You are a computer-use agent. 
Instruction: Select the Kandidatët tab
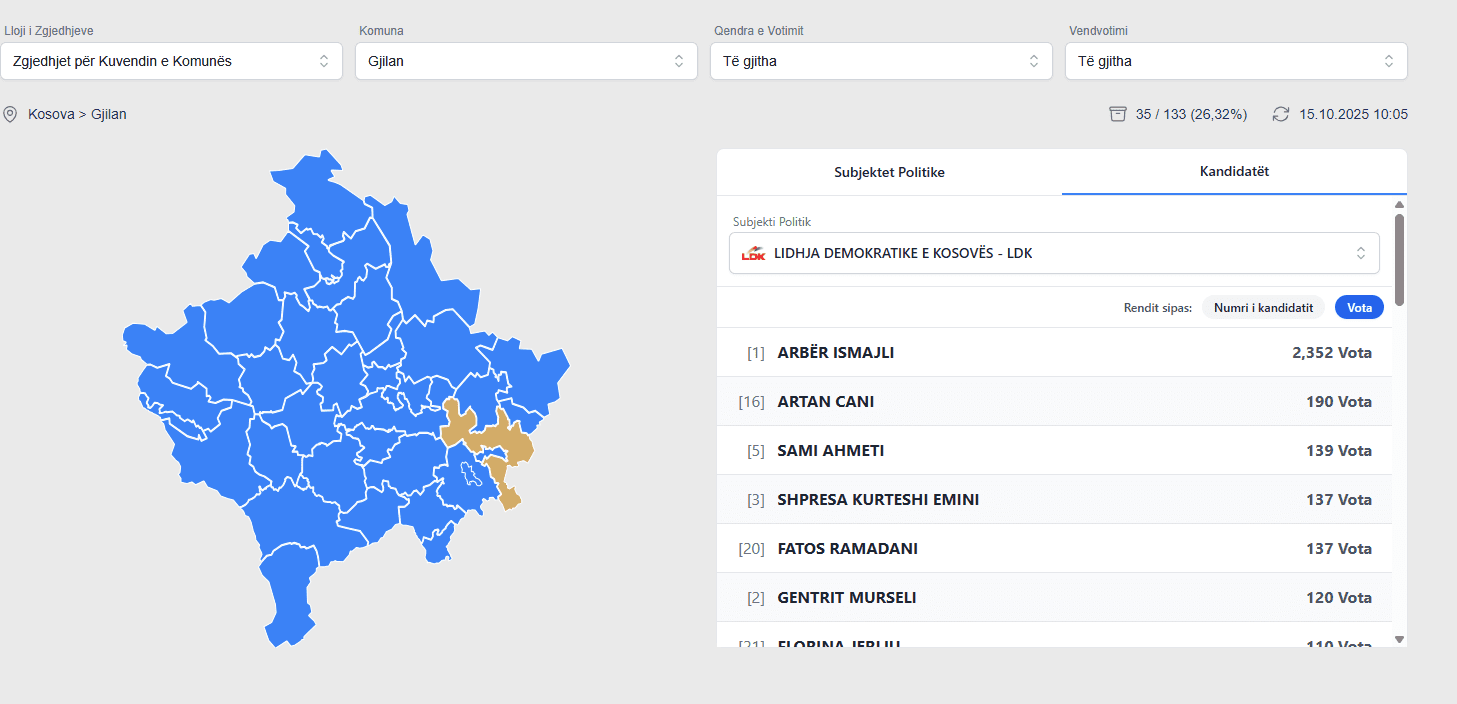point(1234,172)
